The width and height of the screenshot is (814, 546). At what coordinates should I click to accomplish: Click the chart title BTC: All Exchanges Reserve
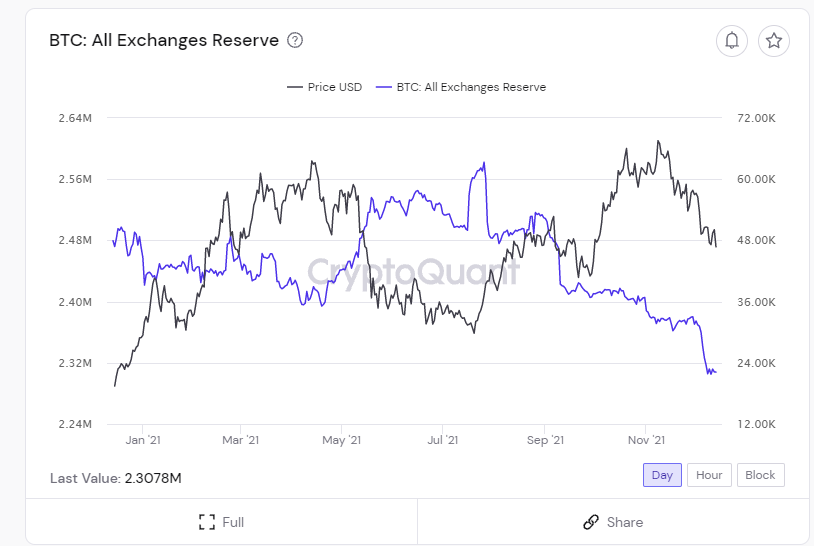(x=164, y=40)
